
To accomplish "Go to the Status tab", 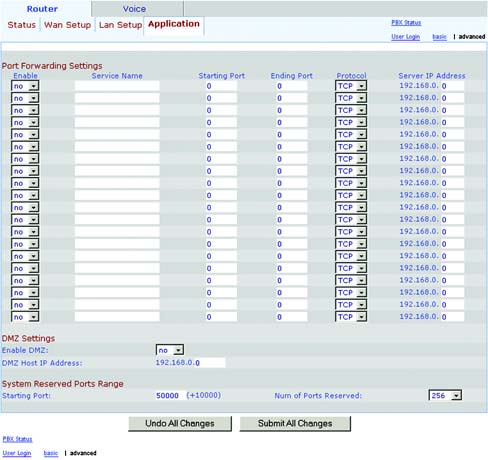I will [22, 25].
